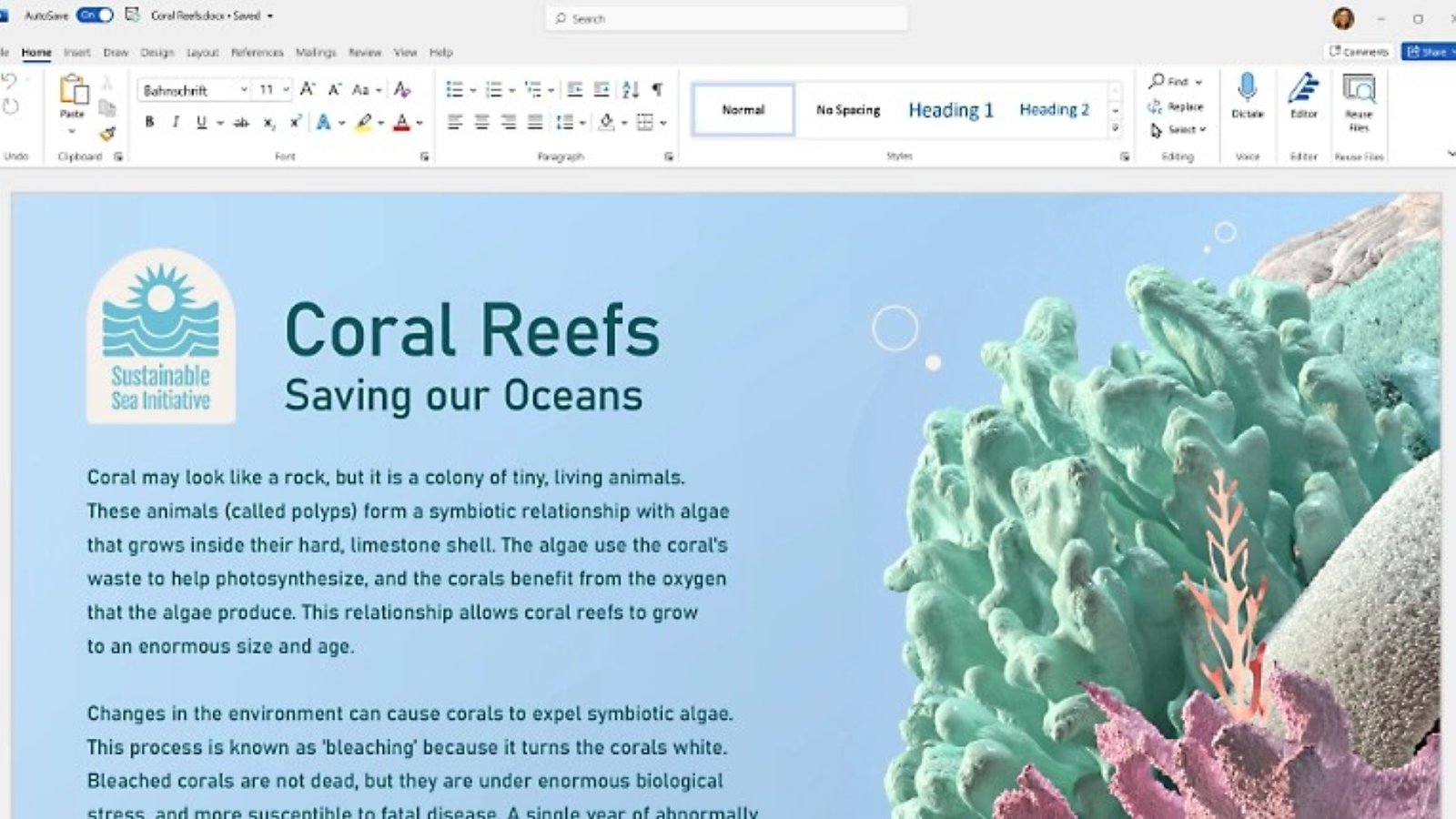1456x819 pixels.
Task: Show paragraph marks with pilcrow icon
Action: [657, 89]
